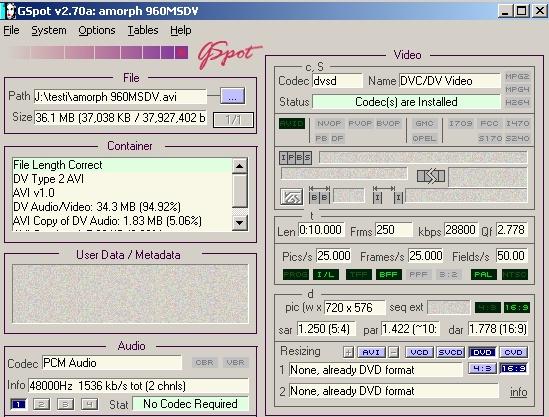This screenshot has height=417, width=549.
Task: Click the I709 indicator
Action: click(460, 124)
